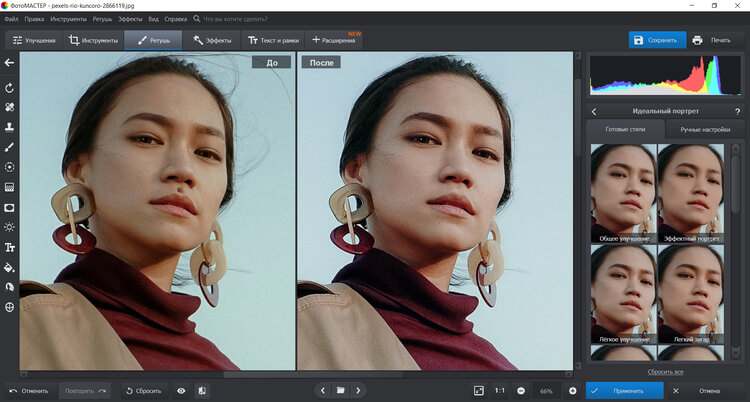Screen dimensions: 750x402
Task: Click the Сбросить reset button
Action: (144, 391)
